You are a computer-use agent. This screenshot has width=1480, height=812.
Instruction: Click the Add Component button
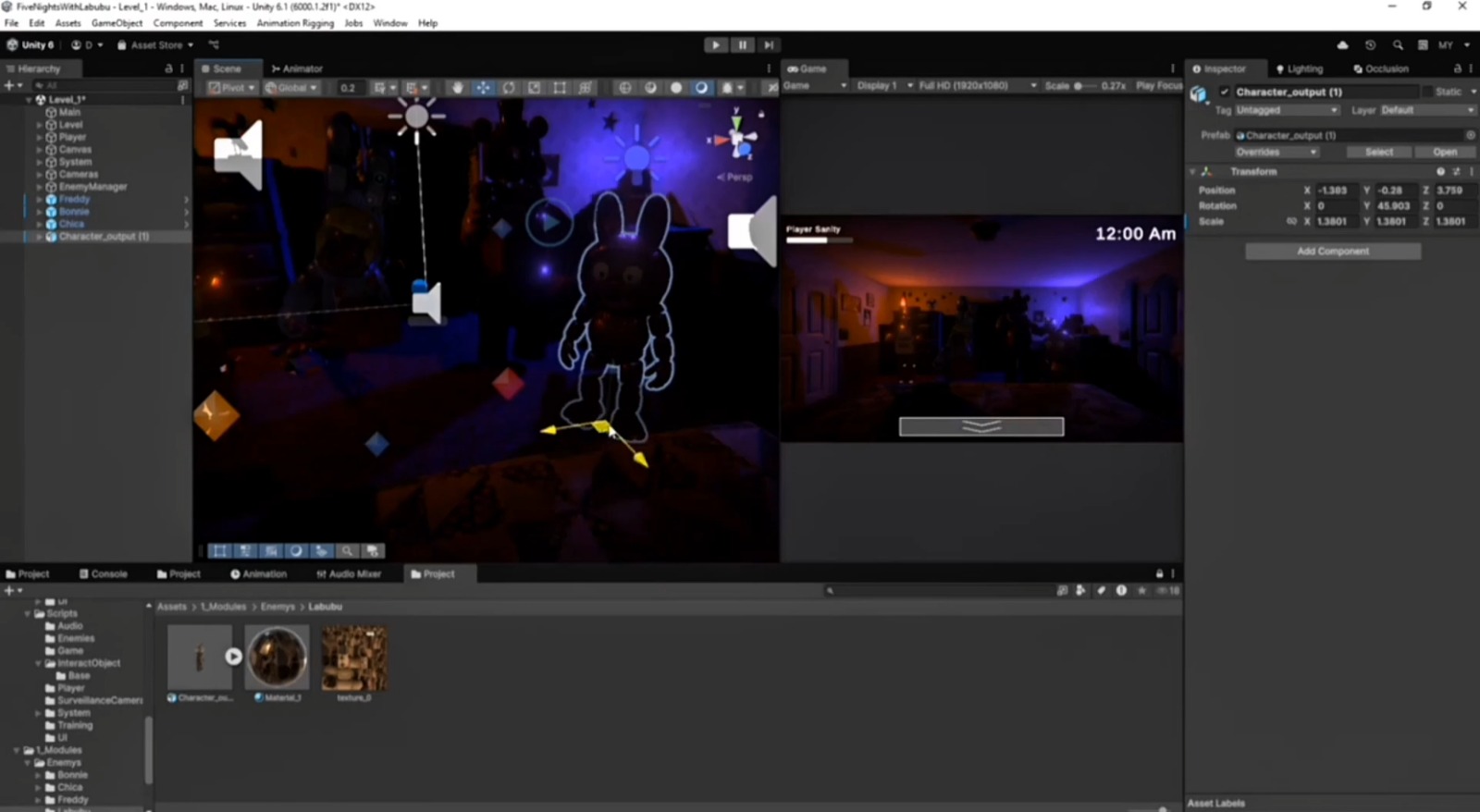(1333, 251)
